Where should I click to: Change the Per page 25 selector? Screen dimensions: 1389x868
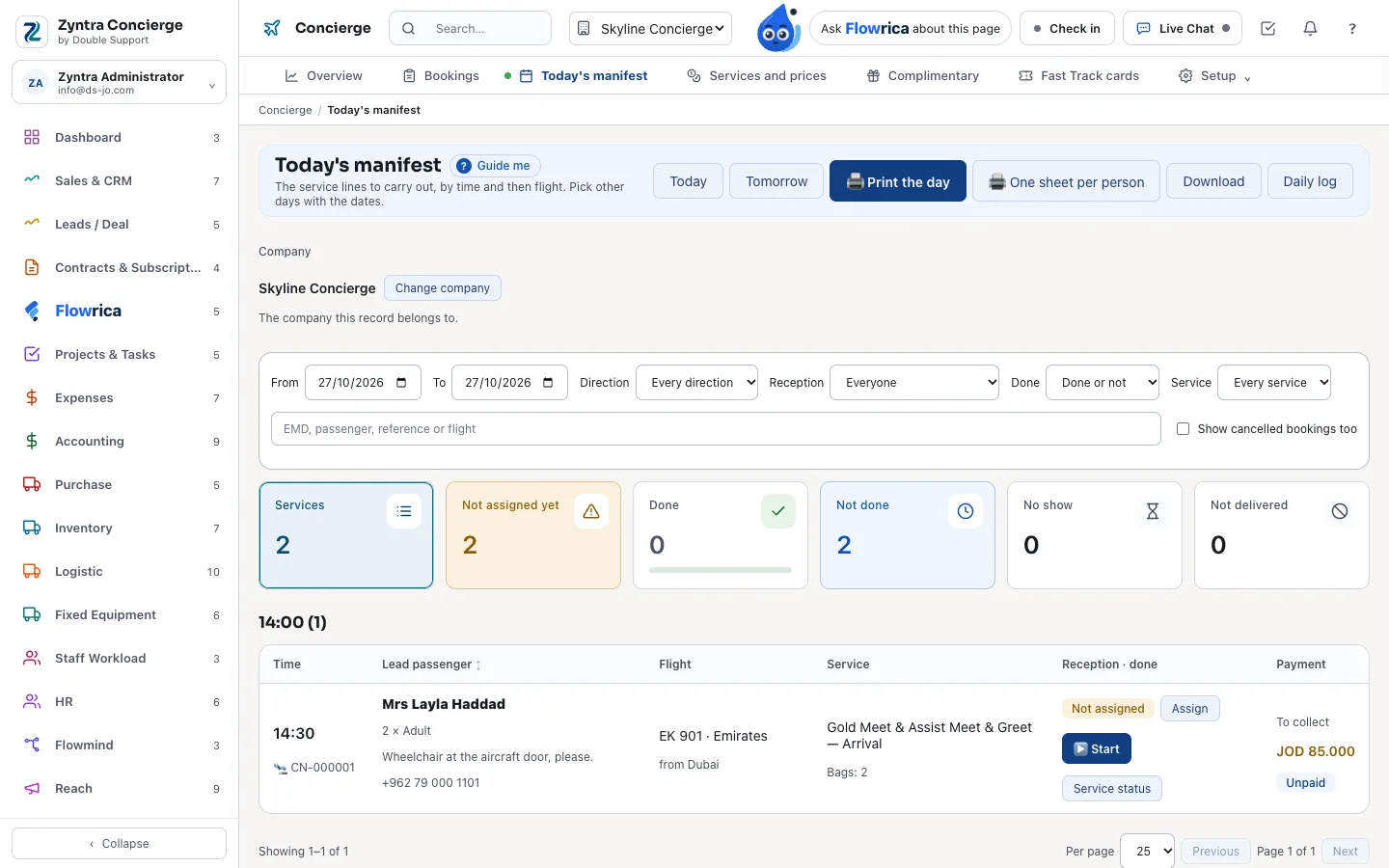click(x=1147, y=851)
